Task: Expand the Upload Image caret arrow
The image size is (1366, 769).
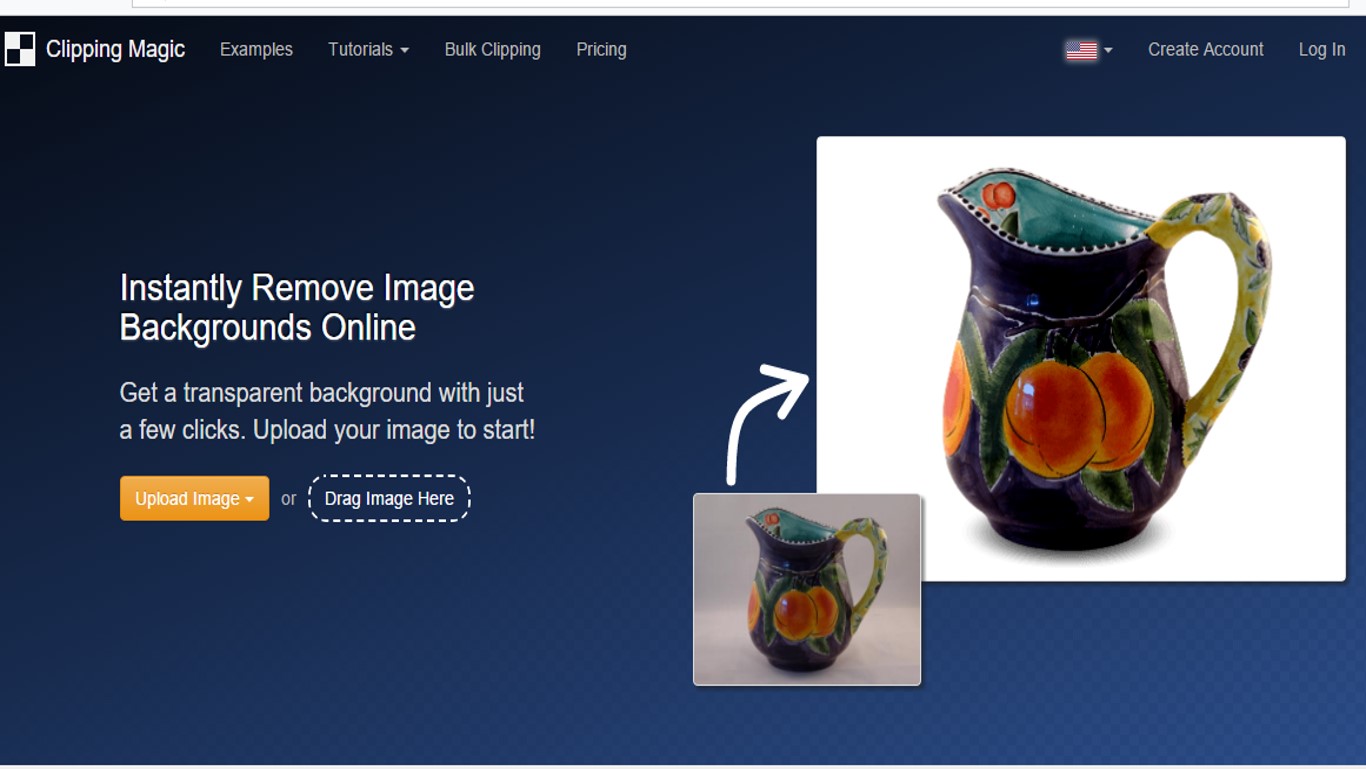Action: (249, 500)
